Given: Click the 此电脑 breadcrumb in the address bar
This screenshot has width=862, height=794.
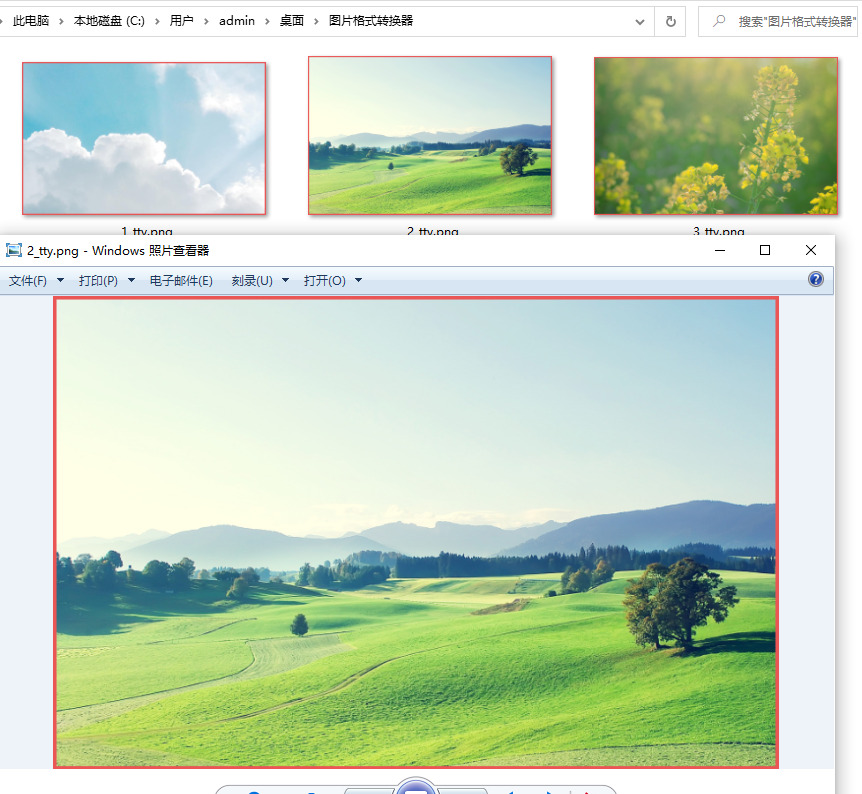Looking at the screenshot, I should pos(31,21).
